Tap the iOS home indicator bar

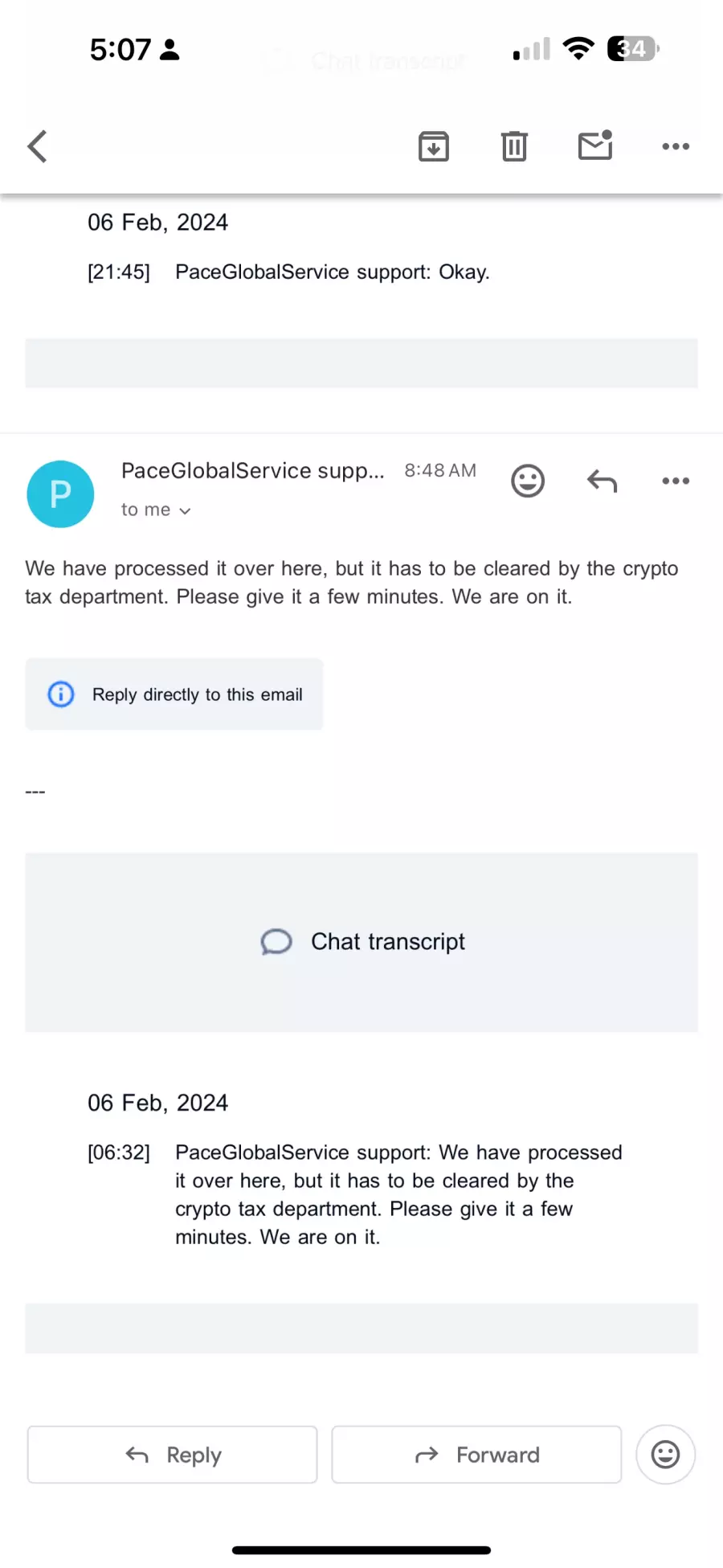(361, 1550)
